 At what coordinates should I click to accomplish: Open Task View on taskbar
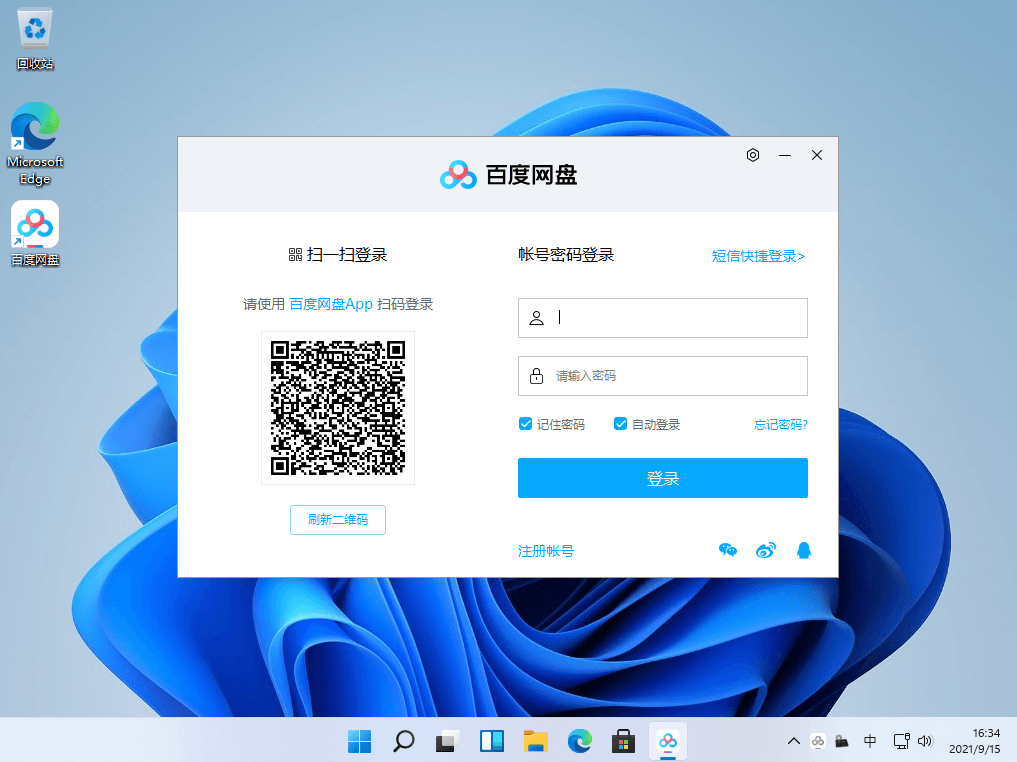click(448, 741)
